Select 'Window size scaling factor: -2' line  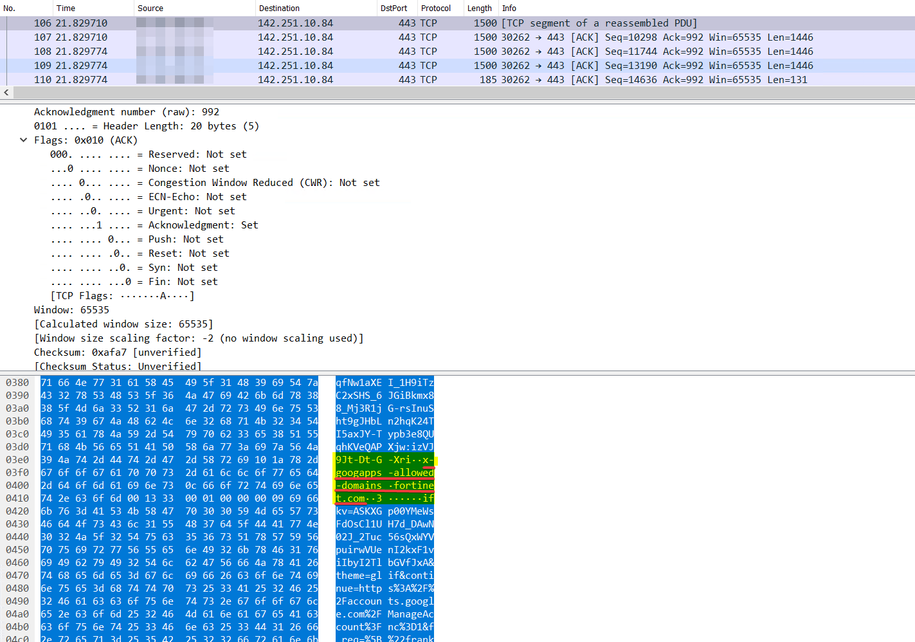click(198, 339)
